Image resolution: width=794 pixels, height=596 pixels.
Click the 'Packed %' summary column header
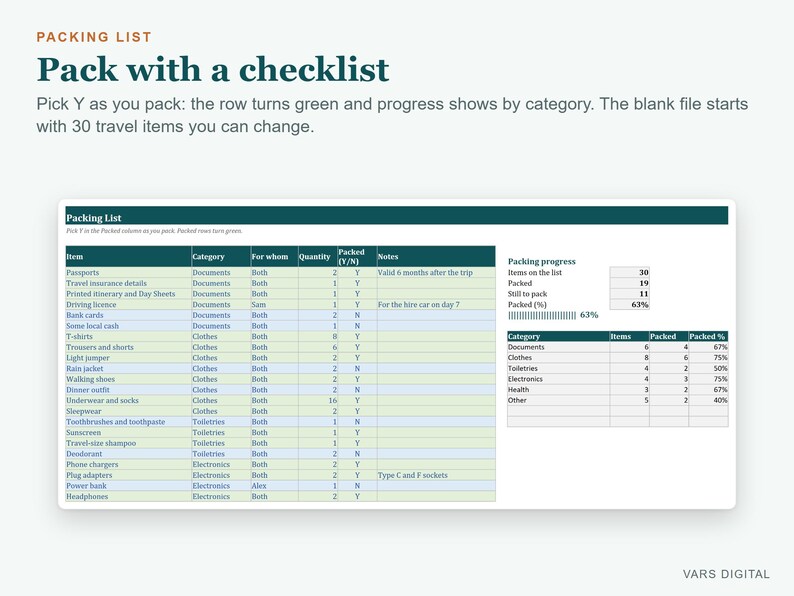pos(708,336)
